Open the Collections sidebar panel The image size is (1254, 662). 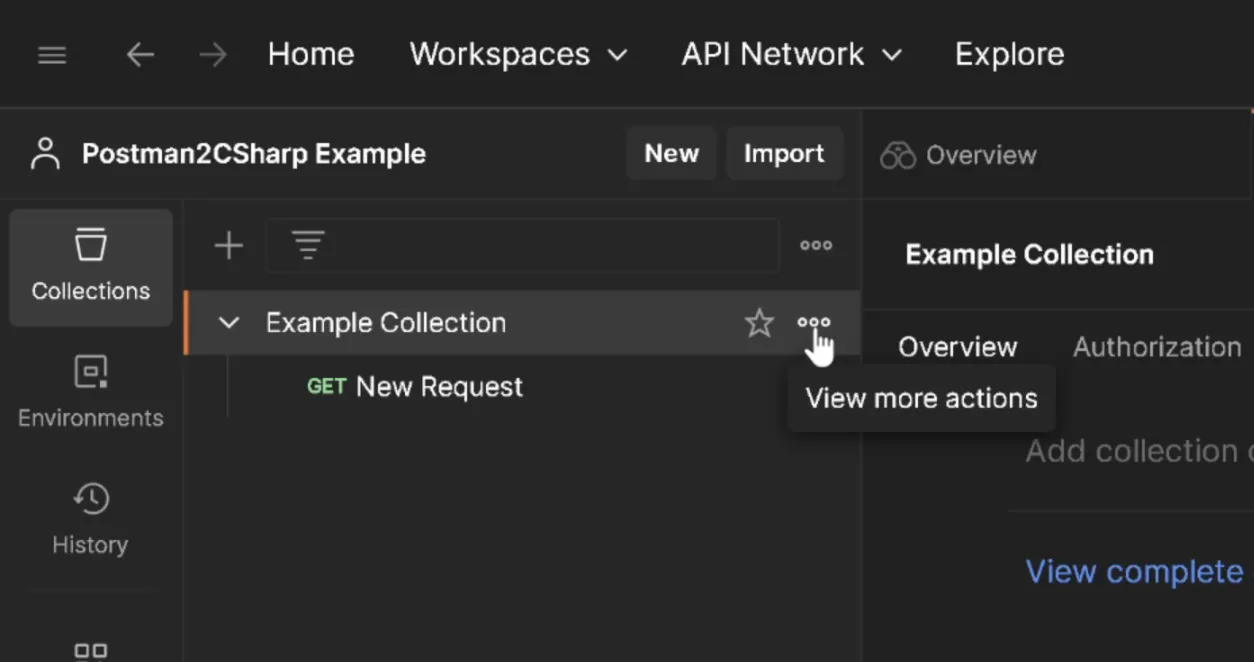(91, 266)
